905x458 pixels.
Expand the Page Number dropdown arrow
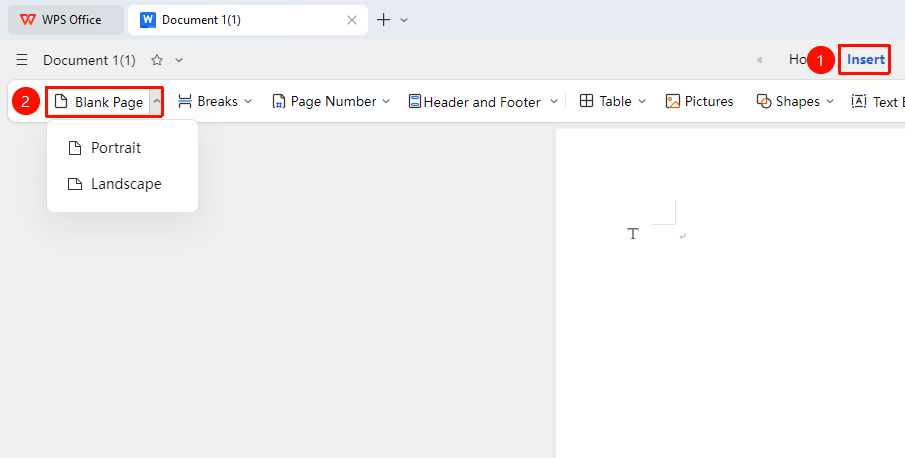pyautogui.click(x=386, y=102)
